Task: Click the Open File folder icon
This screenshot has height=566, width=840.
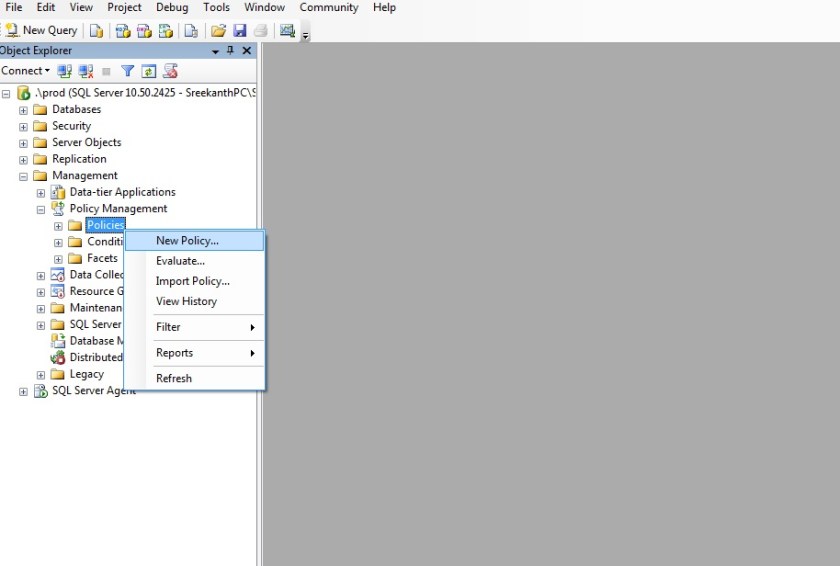Action: [218, 30]
